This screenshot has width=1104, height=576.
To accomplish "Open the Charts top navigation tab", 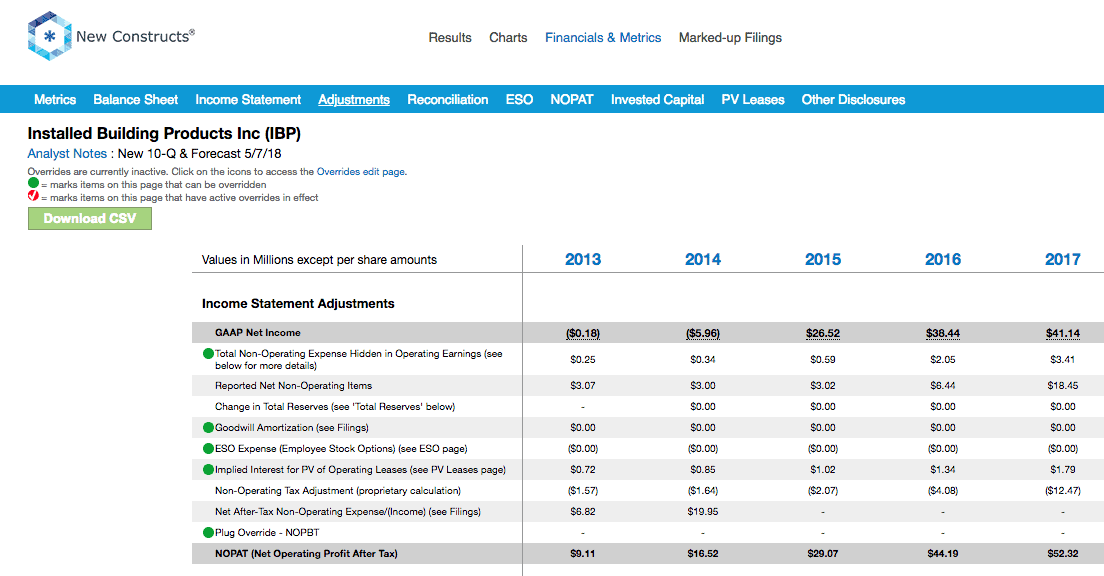I will coord(508,37).
